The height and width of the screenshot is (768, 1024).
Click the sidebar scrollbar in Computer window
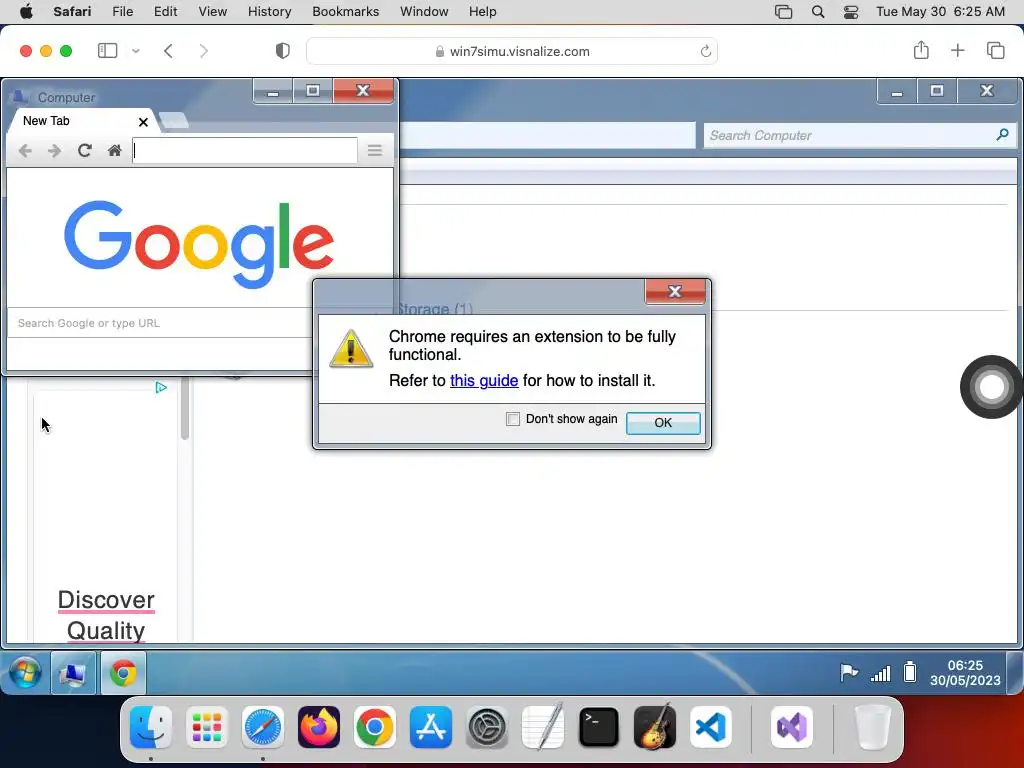coord(185,408)
